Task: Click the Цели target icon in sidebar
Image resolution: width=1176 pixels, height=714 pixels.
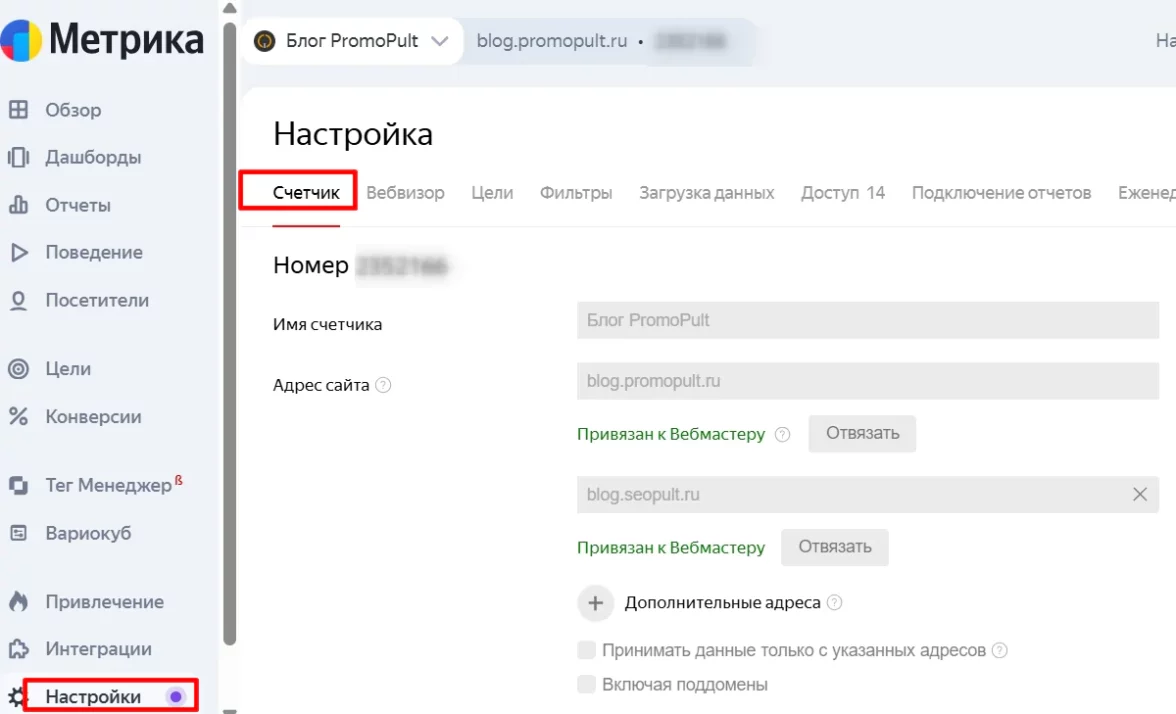Action: pos(18,369)
